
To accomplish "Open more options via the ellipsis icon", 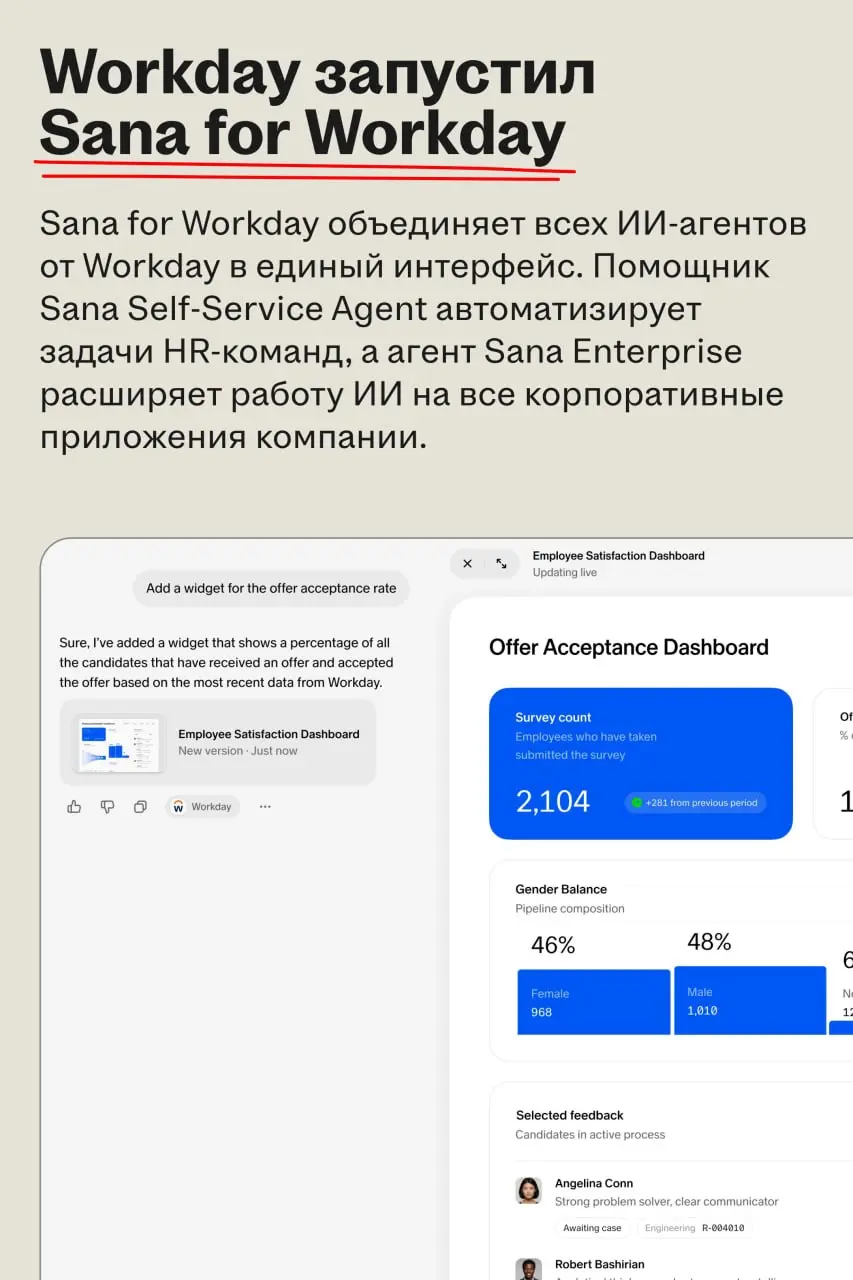I will click(264, 806).
